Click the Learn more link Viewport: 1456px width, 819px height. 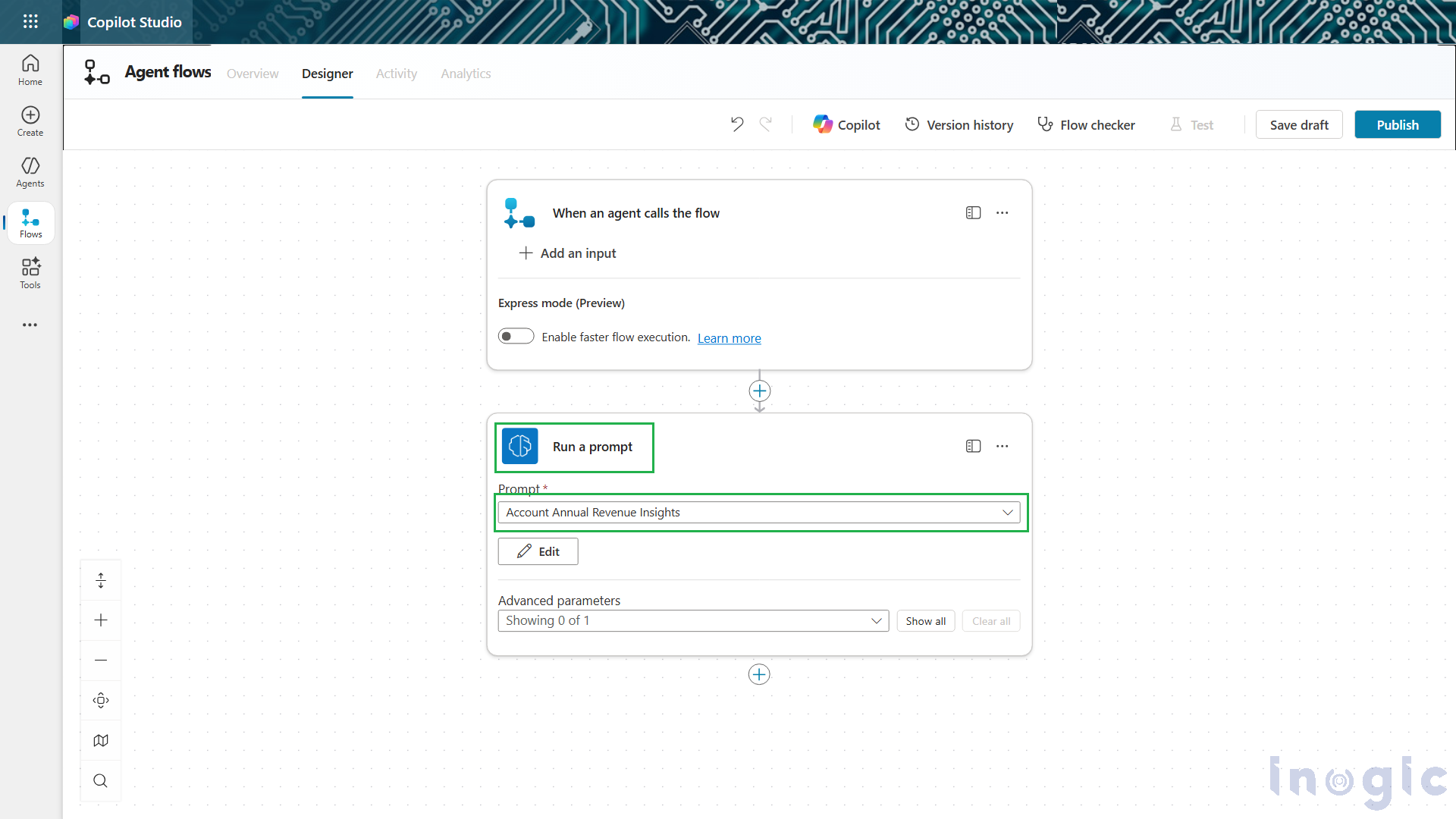729,337
